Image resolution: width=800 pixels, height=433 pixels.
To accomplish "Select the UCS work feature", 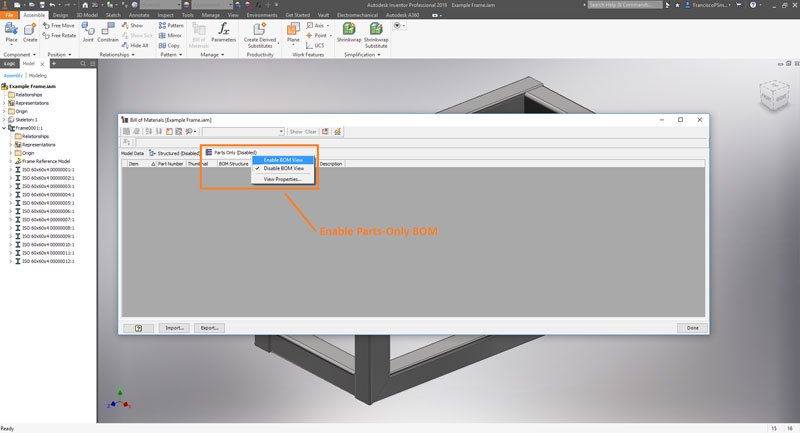I will click(315, 45).
